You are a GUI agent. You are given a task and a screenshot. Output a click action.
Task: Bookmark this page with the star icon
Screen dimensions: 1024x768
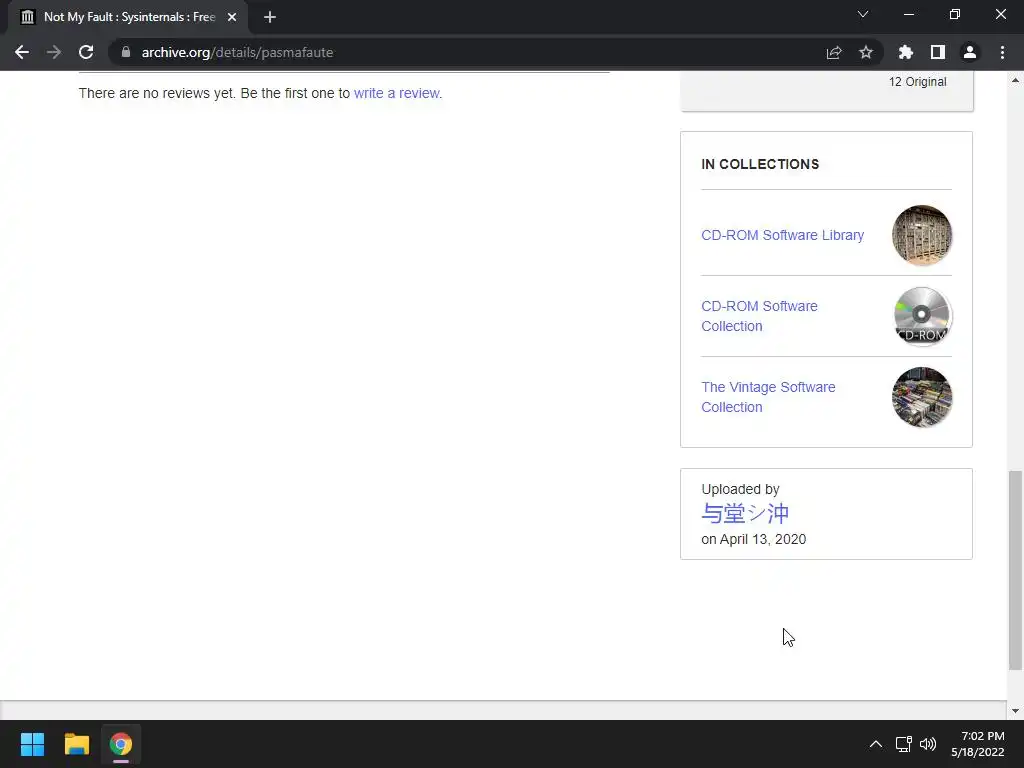tap(866, 52)
